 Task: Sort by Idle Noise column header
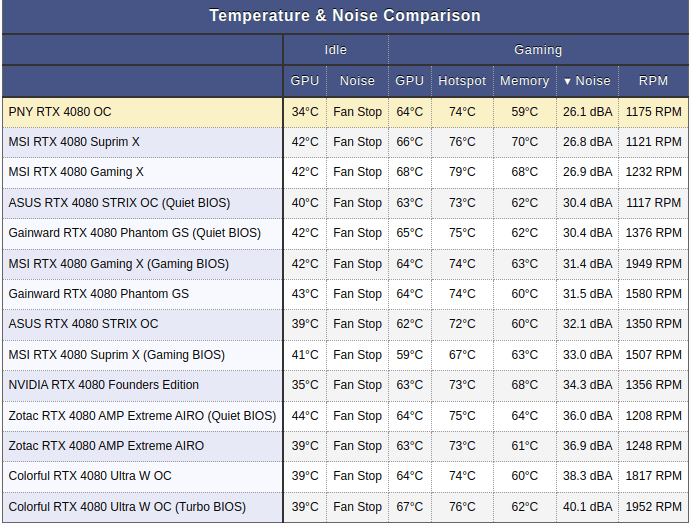(357, 81)
